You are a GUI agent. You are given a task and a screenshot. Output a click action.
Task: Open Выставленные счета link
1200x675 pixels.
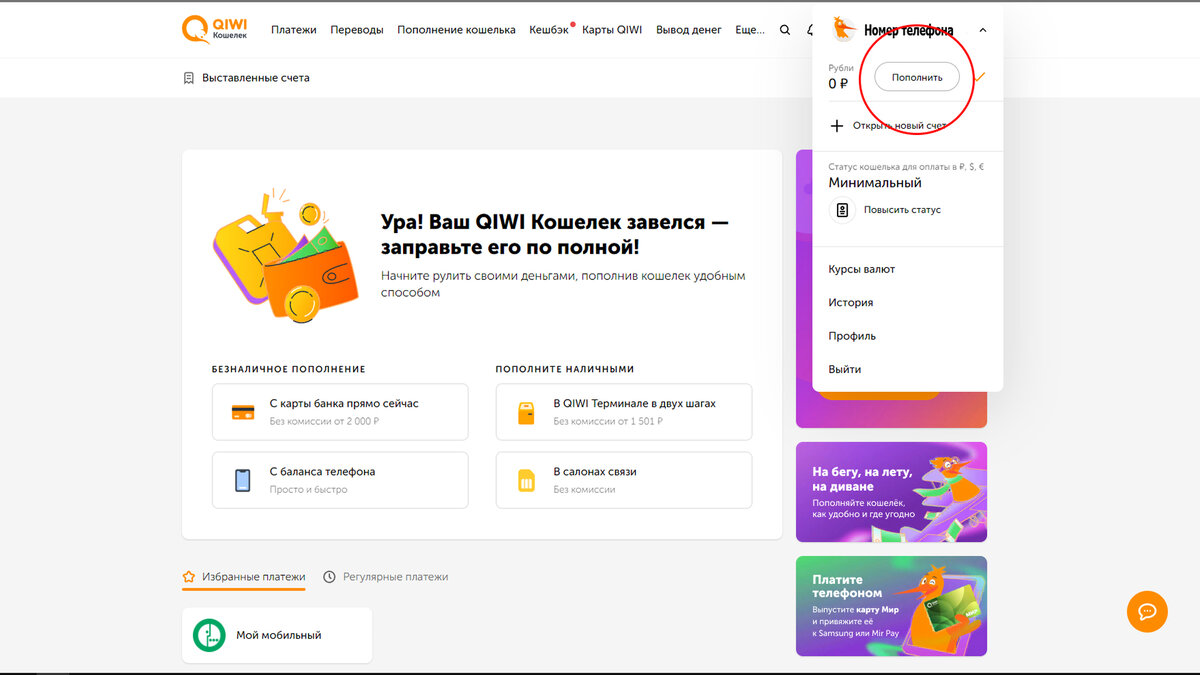(x=256, y=78)
